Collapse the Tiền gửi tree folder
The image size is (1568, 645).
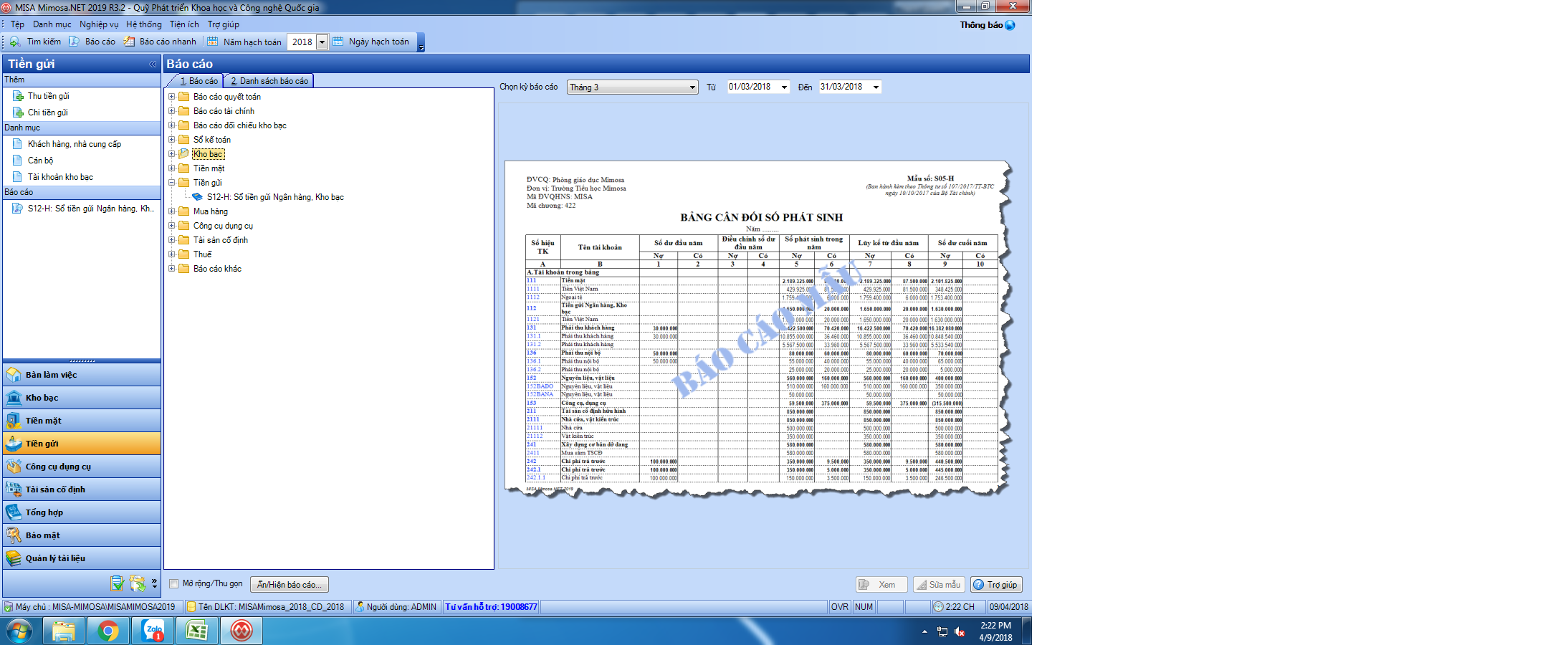[171, 183]
